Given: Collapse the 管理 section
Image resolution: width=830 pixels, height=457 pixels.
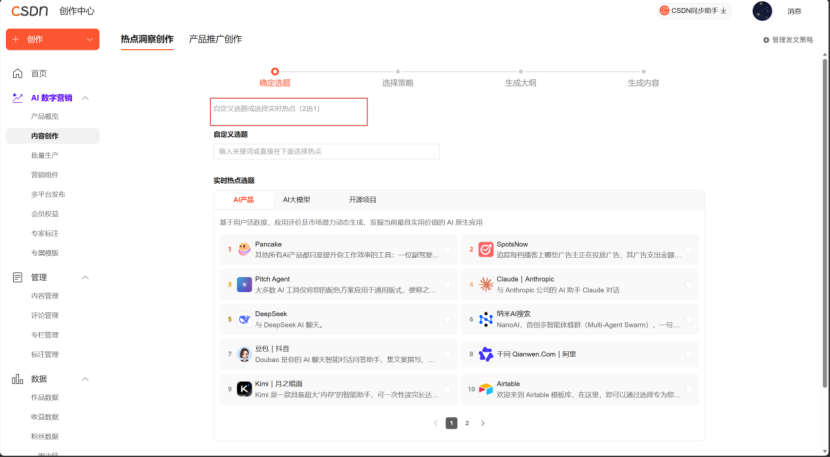Looking at the screenshot, I should pyautogui.click(x=85, y=277).
